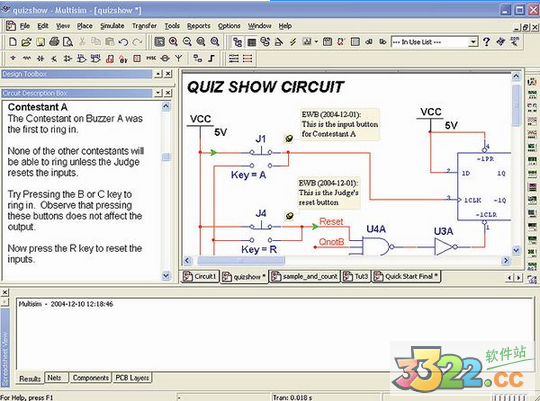Select the Components spreadsheet tab
The width and height of the screenshot is (540, 401).
point(91,378)
